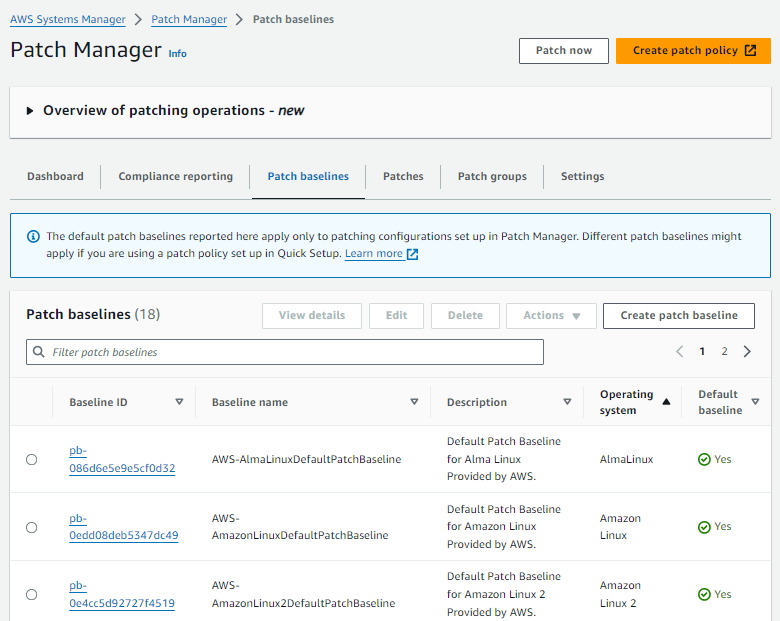Sort by the Default baseline column arrow

755,402
